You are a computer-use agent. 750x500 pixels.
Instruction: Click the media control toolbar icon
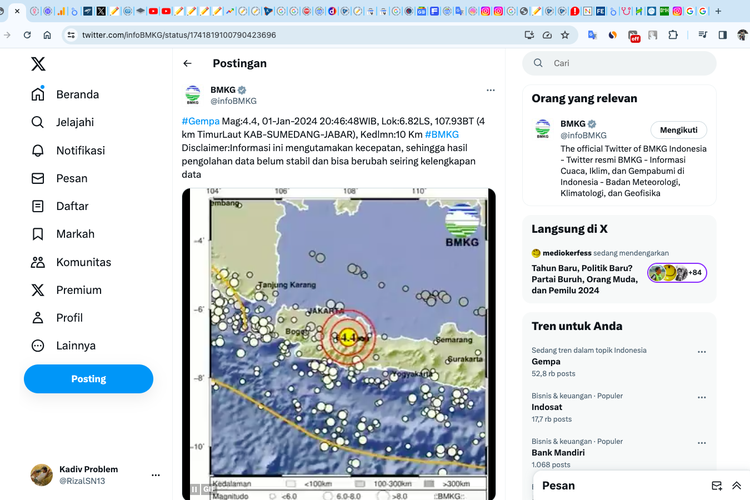(702, 35)
